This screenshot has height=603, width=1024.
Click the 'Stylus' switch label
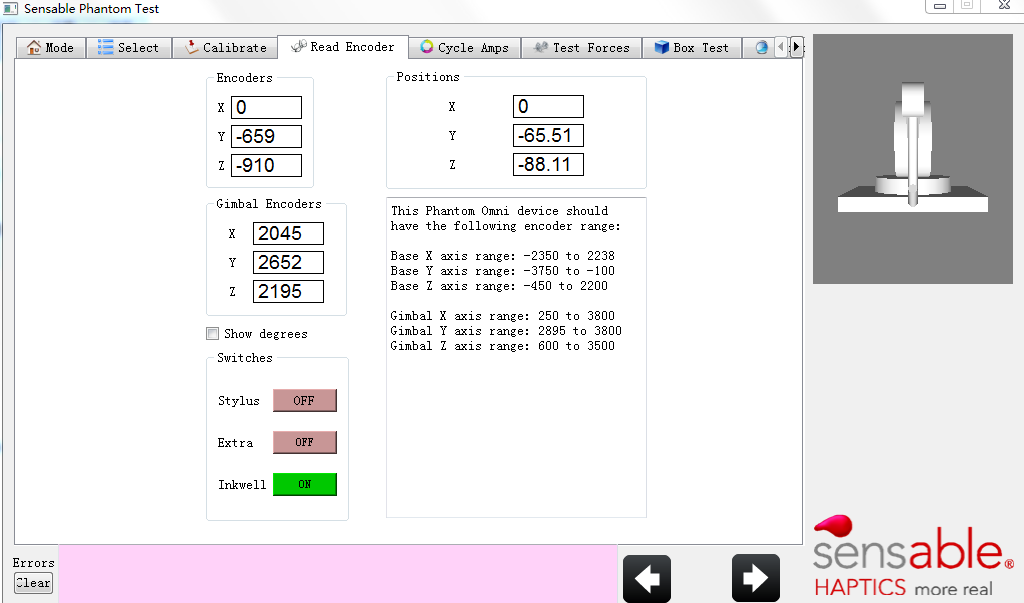239,401
